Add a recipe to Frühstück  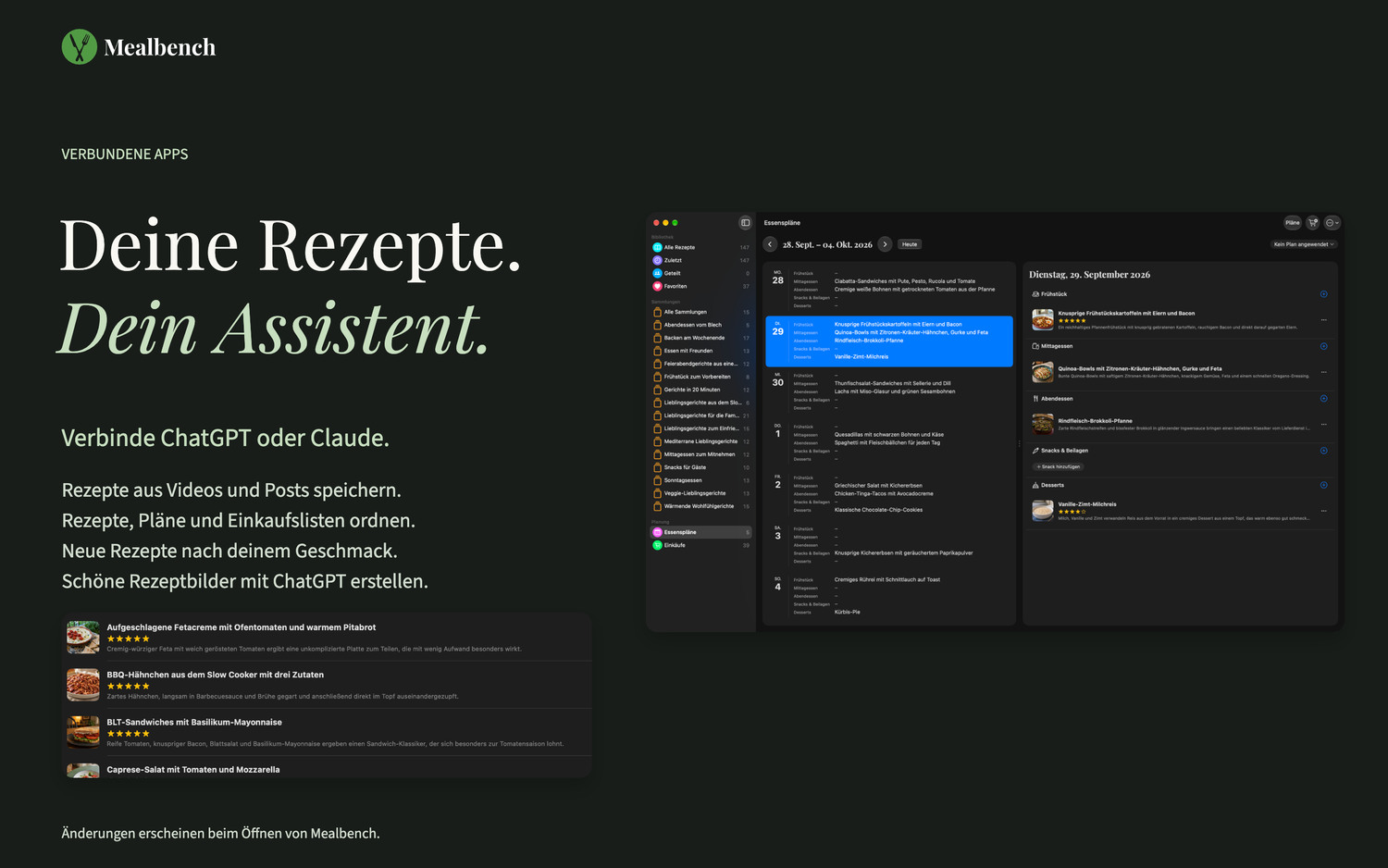(1323, 294)
